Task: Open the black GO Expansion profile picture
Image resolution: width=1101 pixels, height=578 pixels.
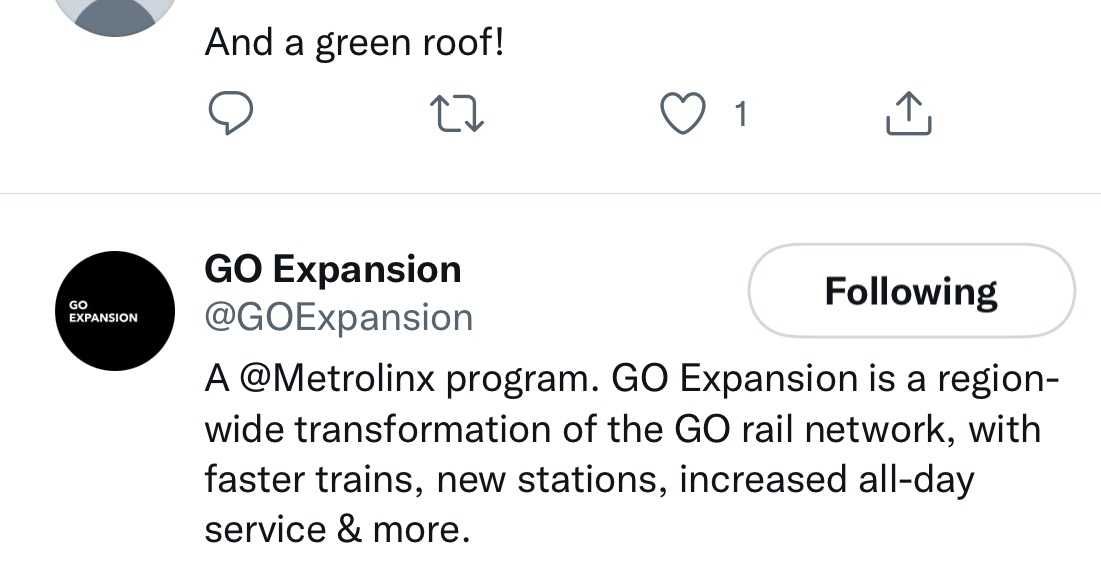Action: point(115,311)
